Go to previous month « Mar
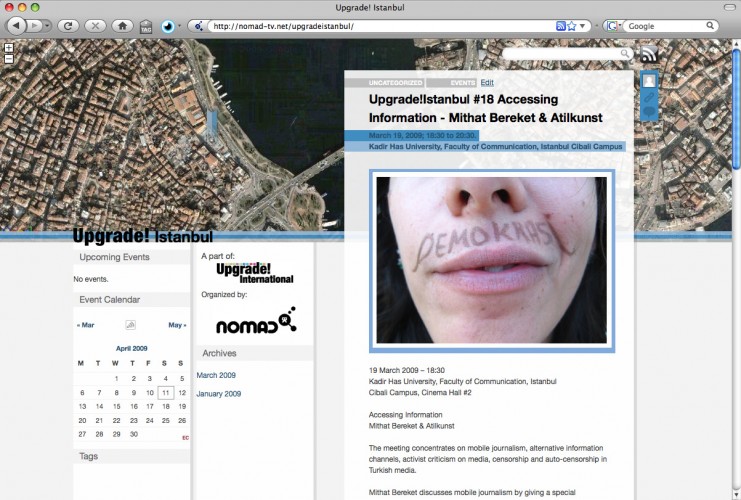741x500 pixels. coord(86,325)
